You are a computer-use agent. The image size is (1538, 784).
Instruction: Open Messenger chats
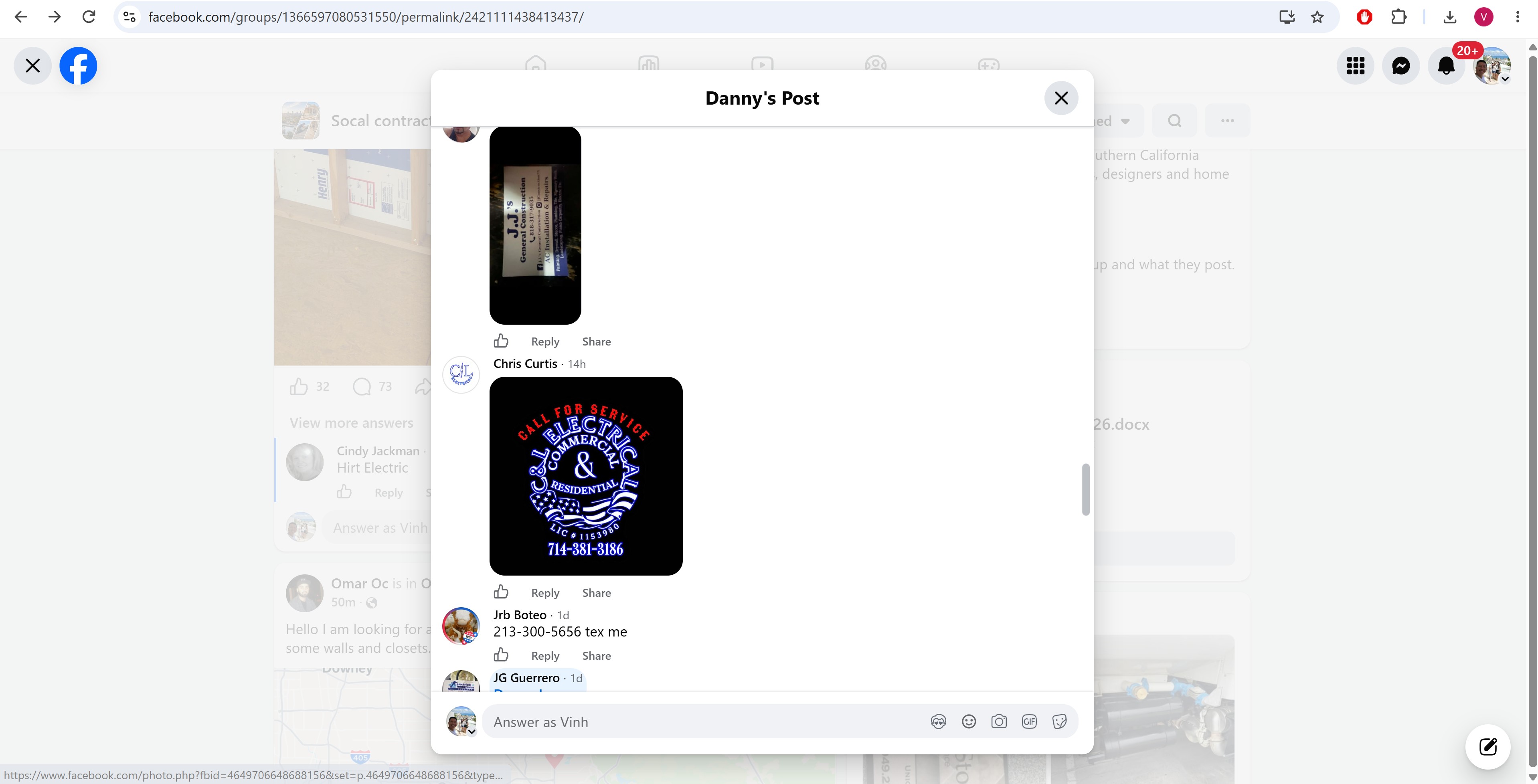[x=1401, y=66]
